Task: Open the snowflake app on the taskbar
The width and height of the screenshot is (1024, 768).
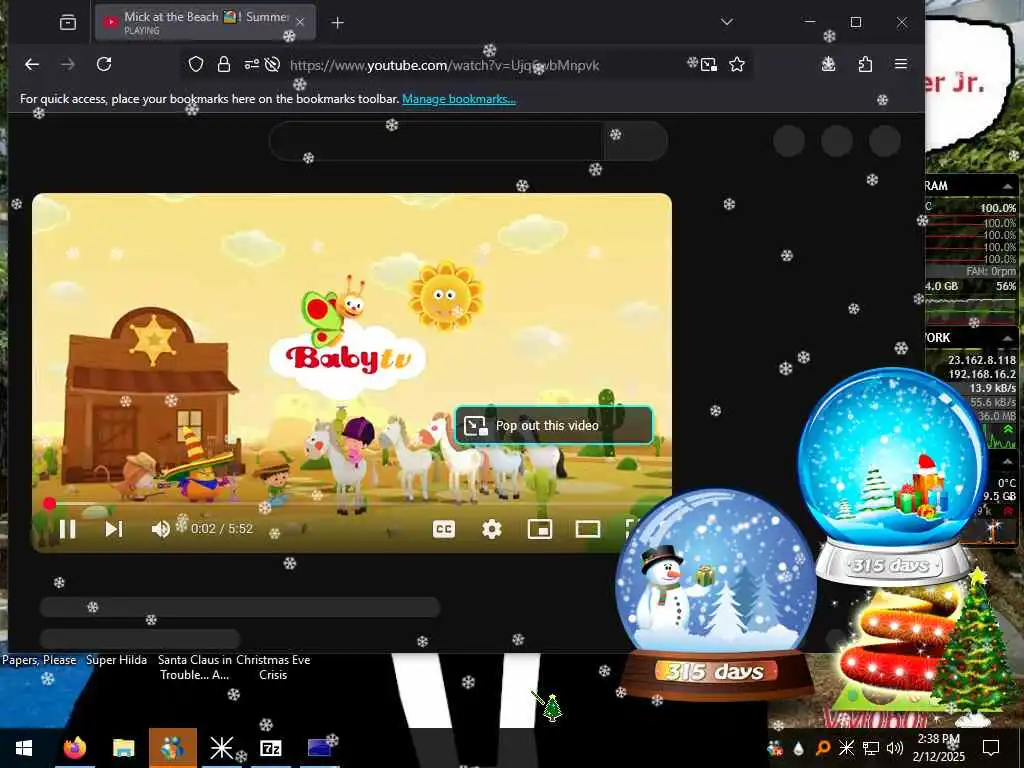Action: [x=221, y=748]
